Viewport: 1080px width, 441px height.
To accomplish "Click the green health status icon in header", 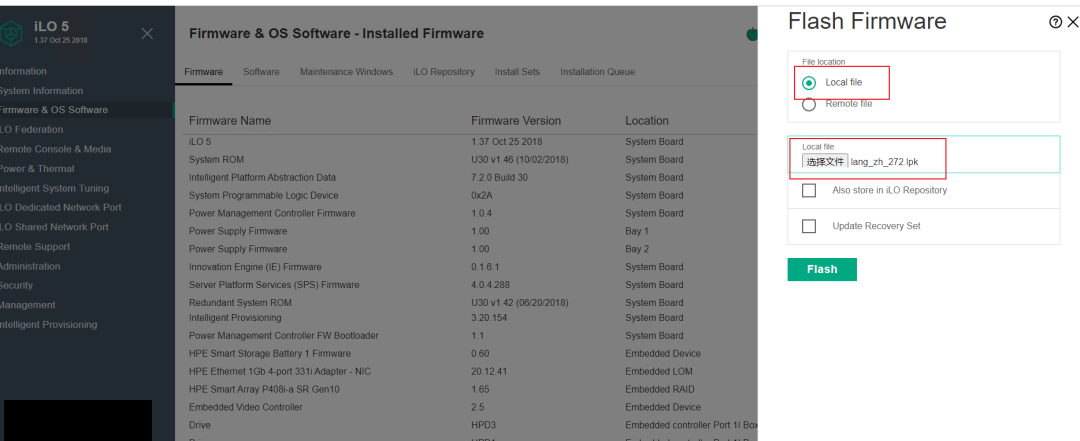I will tap(753, 34).
